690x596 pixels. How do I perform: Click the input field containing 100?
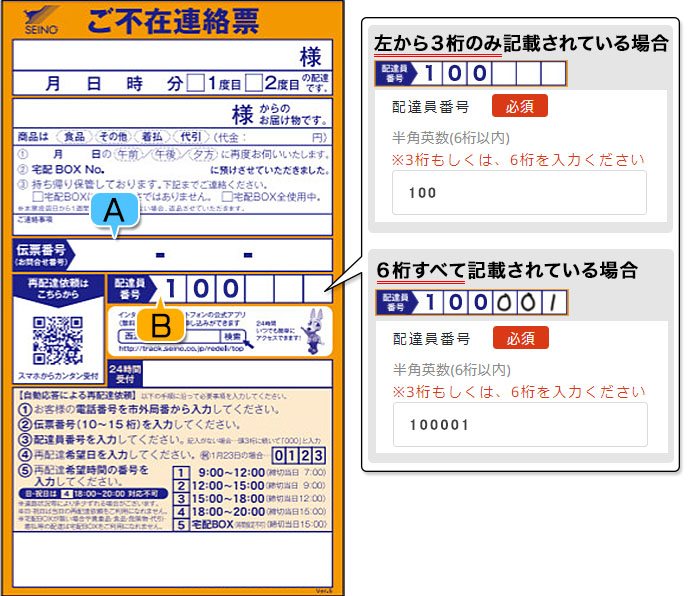519,193
